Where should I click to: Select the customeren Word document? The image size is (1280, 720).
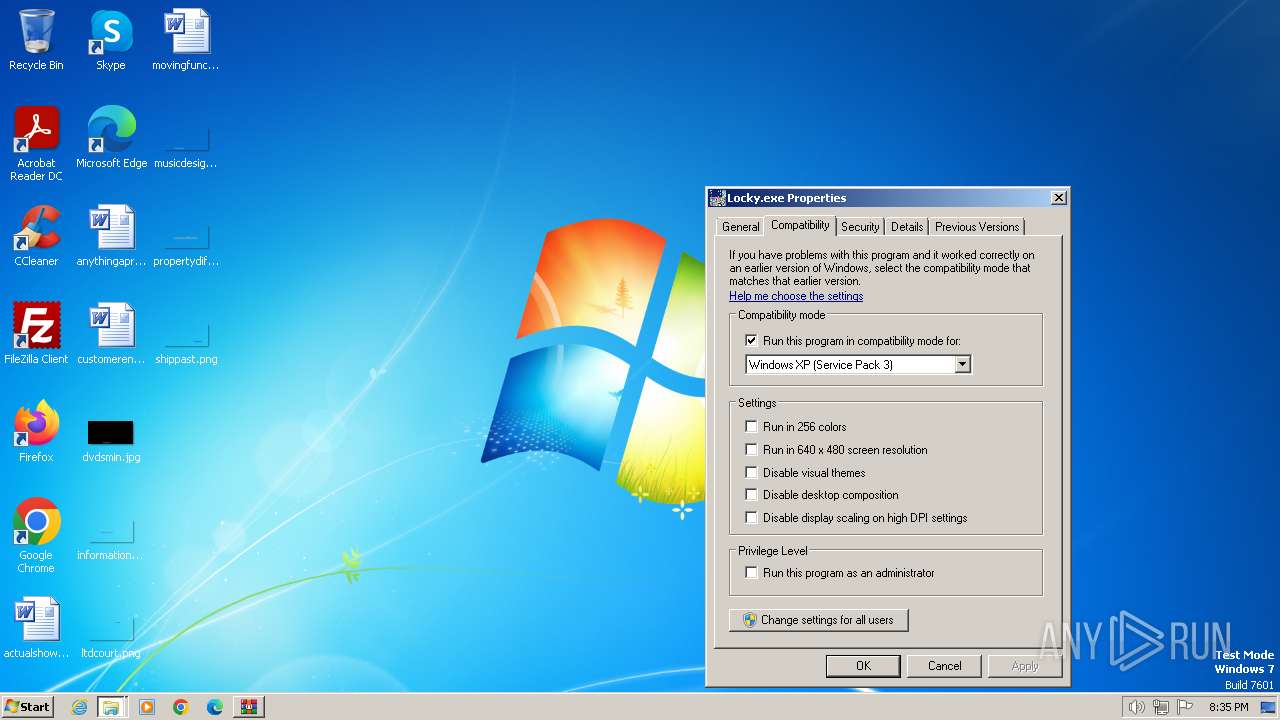(x=111, y=334)
